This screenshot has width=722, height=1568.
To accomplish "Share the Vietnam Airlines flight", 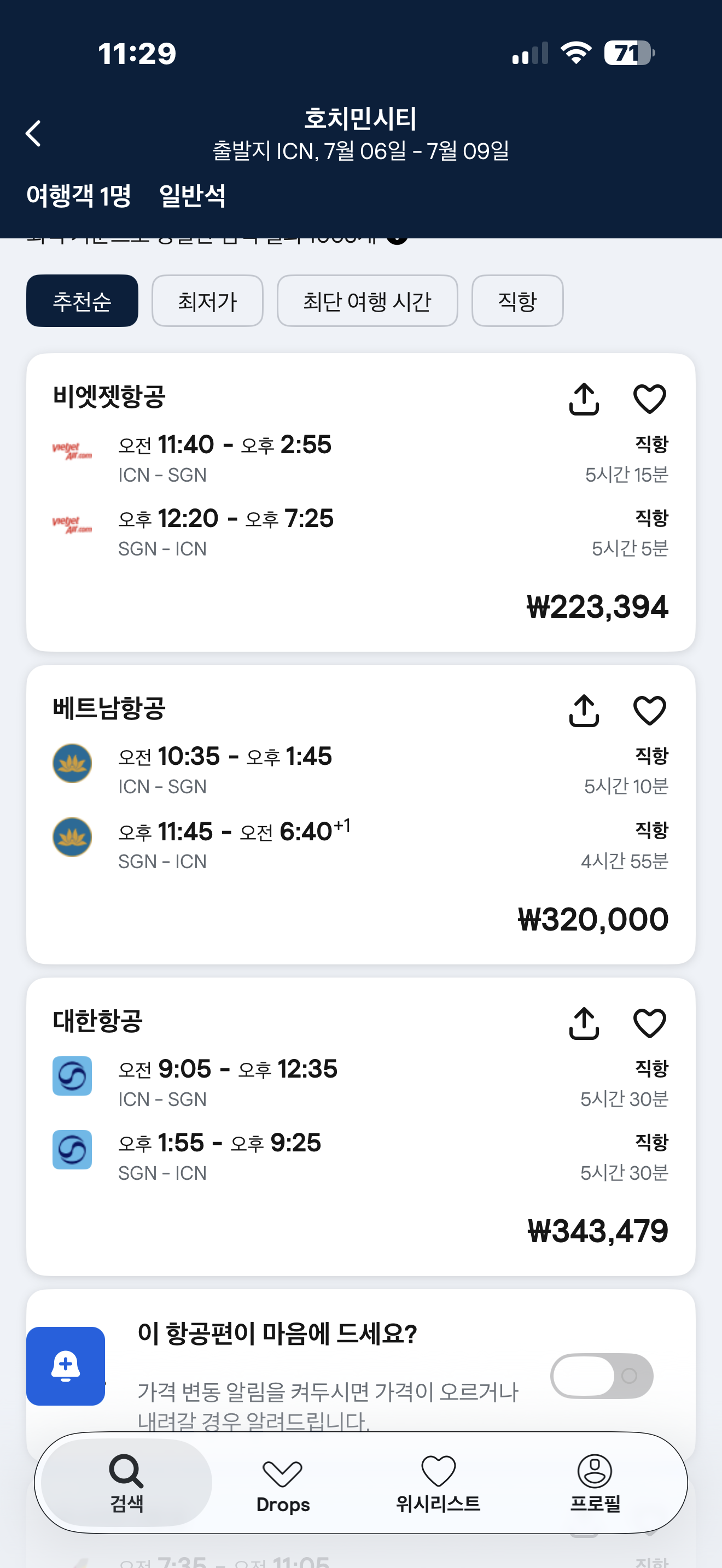I will point(584,711).
